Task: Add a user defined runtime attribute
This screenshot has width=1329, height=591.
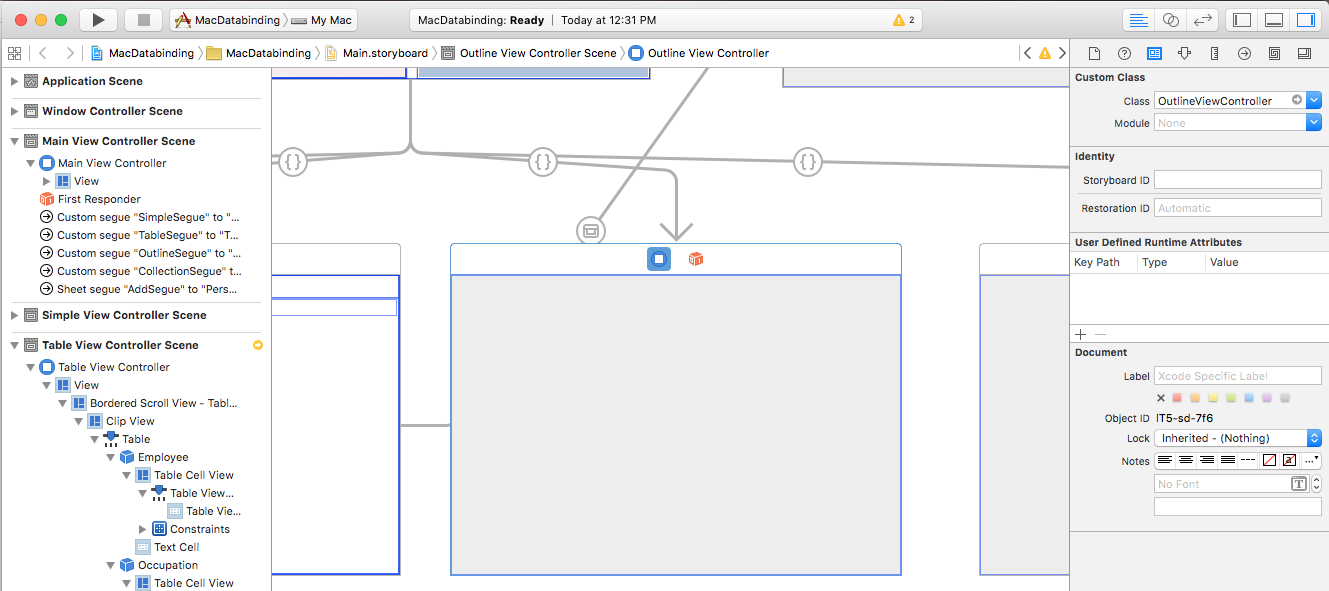Action: 1080,334
